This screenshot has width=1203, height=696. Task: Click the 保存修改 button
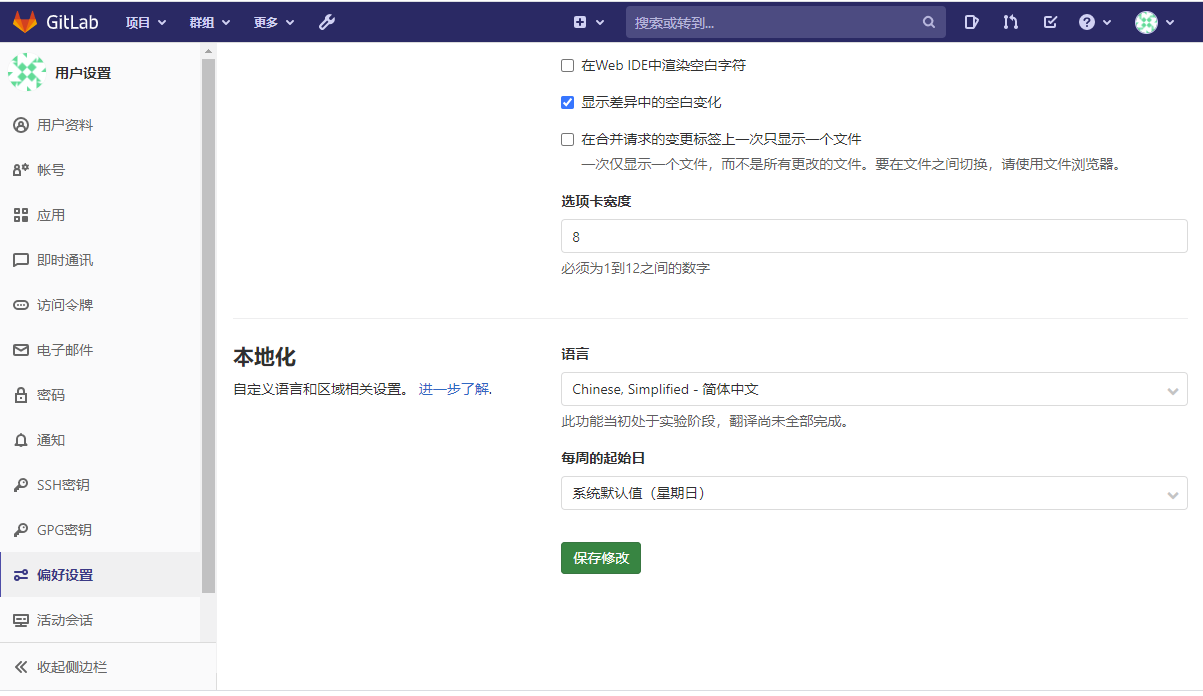point(600,558)
